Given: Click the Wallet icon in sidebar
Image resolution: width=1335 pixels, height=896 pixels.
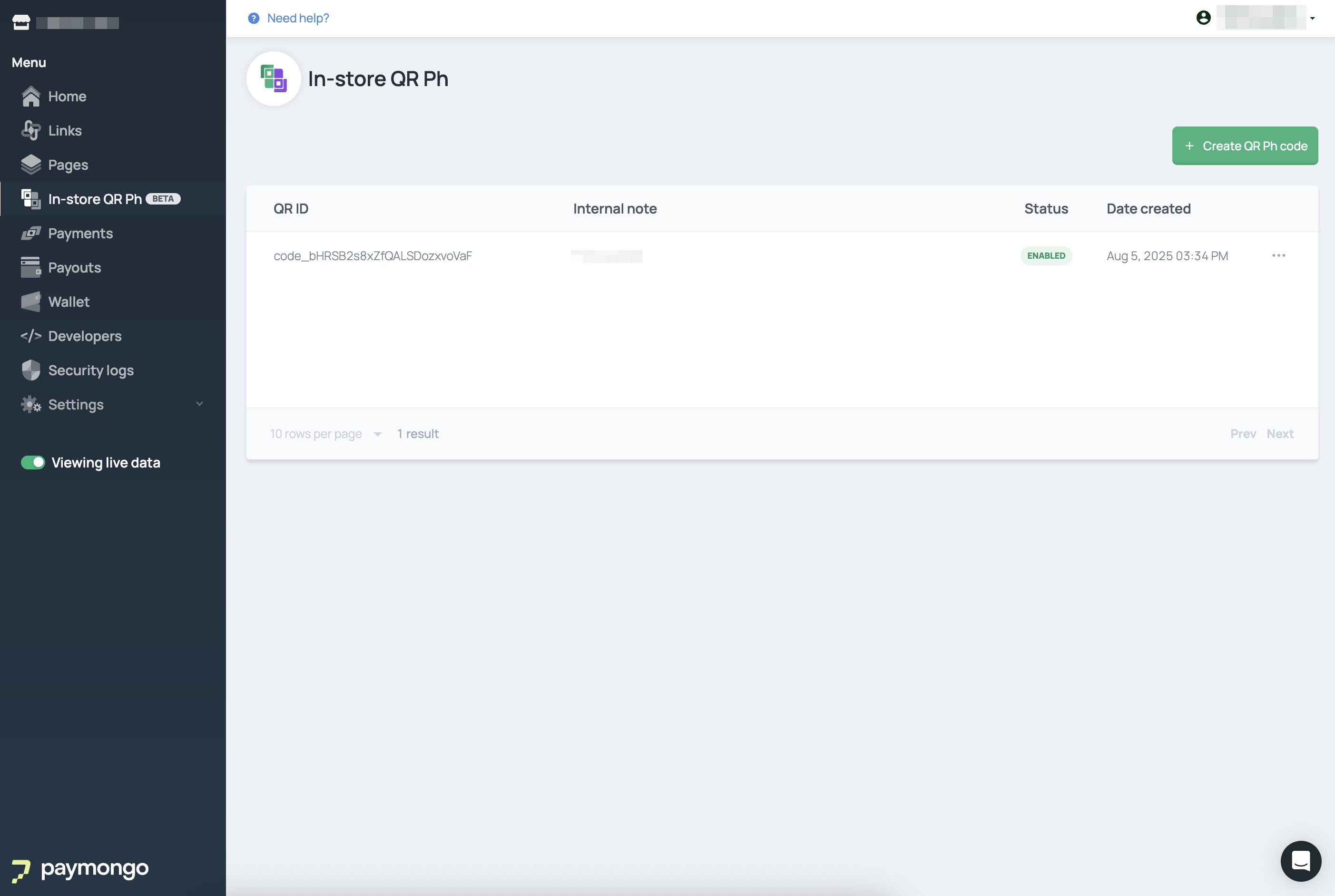Looking at the screenshot, I should (x=31, y=302).
